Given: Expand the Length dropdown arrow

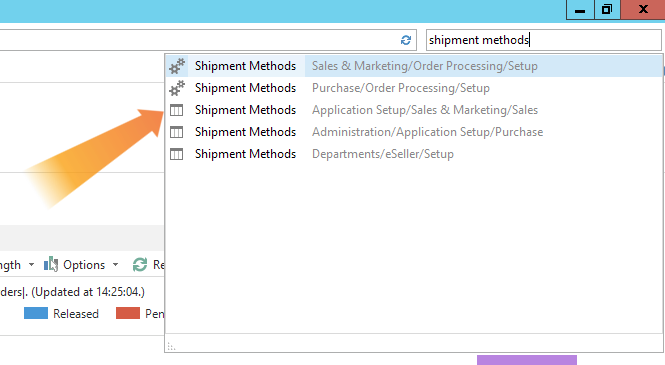Looking at the screenshot, I should pyautogui.click(x=31, y=265).
